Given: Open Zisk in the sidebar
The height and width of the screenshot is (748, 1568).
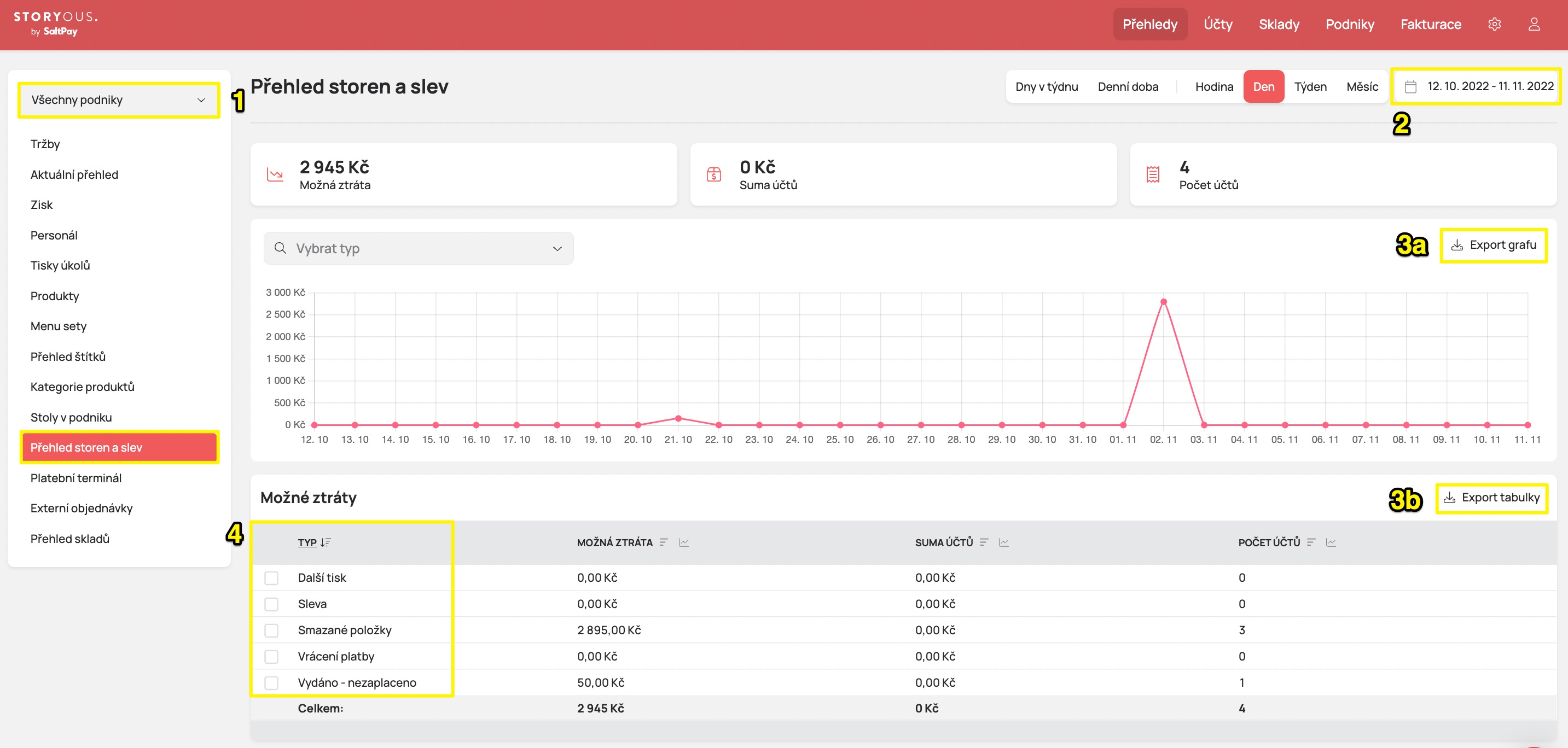Looking at the screenshot, I should coord(42,205).
